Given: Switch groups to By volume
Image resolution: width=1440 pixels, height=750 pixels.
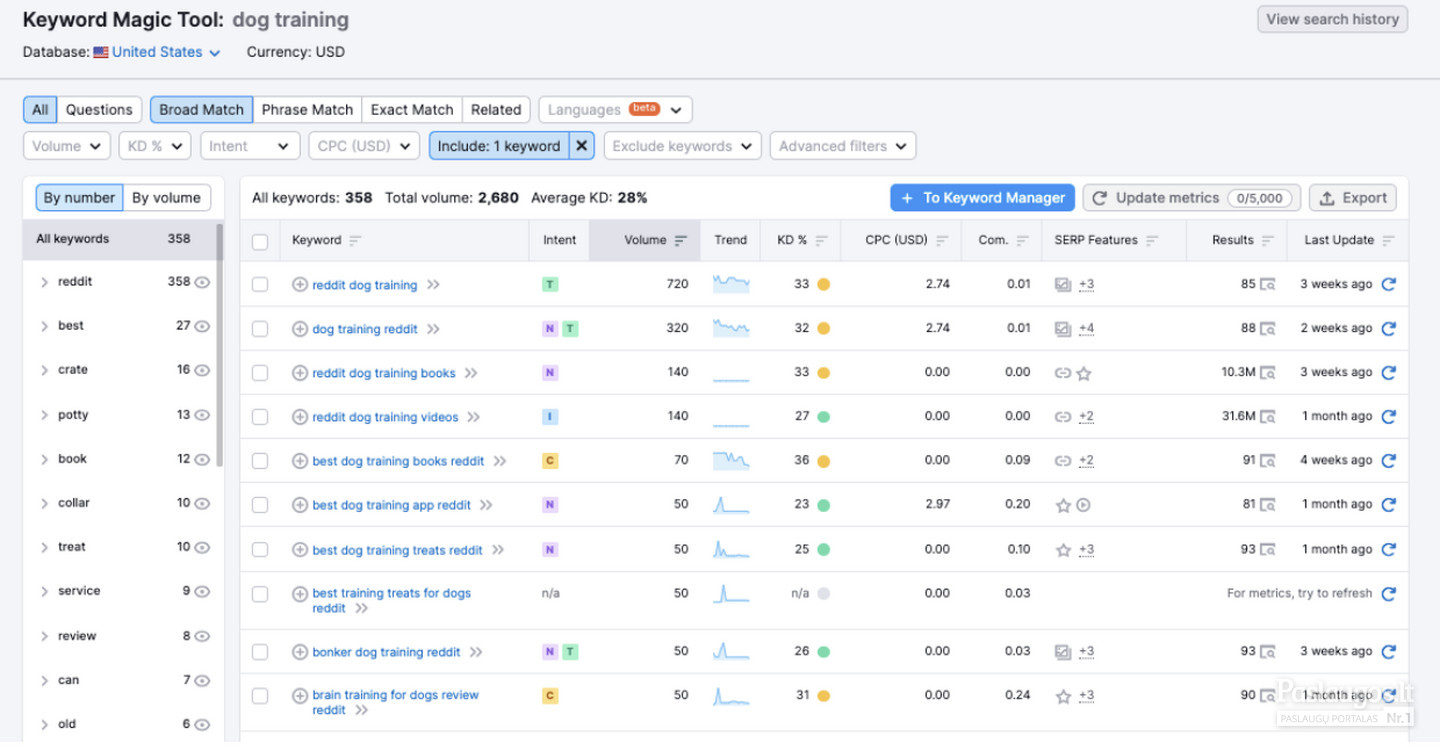Looking at the screenshot, I should point(167,198).
